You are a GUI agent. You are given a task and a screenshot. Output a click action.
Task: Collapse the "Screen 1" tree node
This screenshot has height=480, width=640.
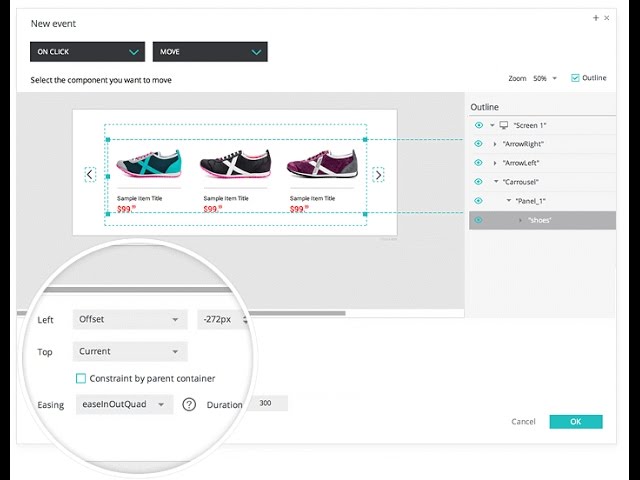coord(492,125)
